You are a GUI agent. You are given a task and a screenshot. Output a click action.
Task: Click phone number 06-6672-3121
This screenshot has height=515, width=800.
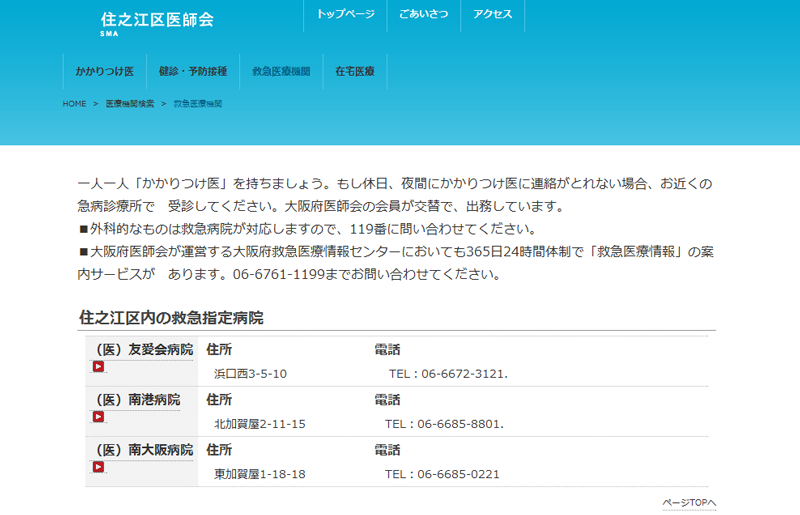tap(462, 374)
